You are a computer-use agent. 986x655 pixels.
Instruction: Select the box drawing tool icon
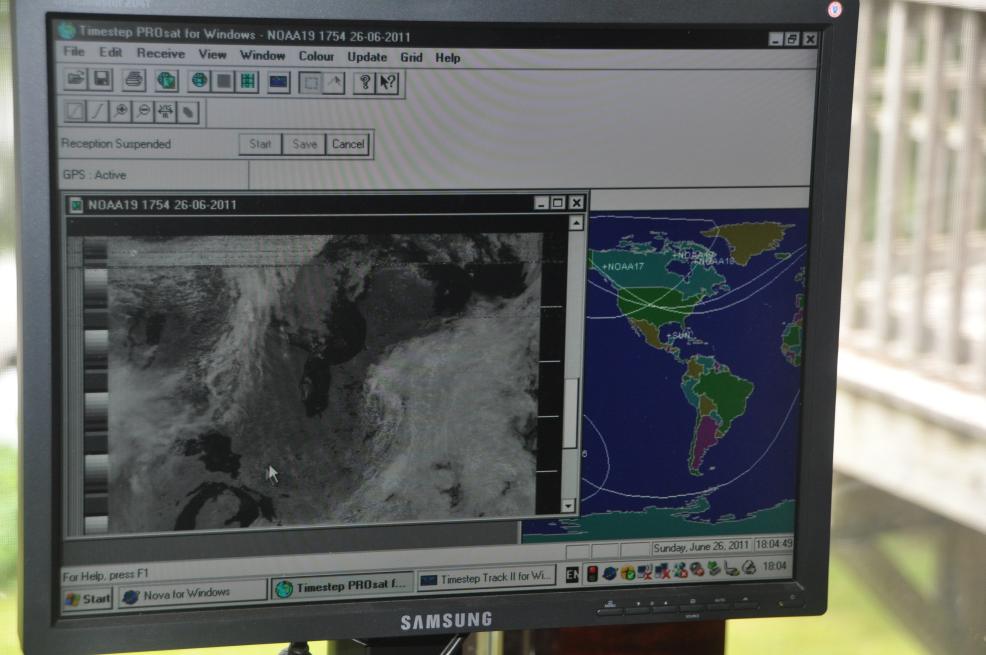click(x=75, y=111)
